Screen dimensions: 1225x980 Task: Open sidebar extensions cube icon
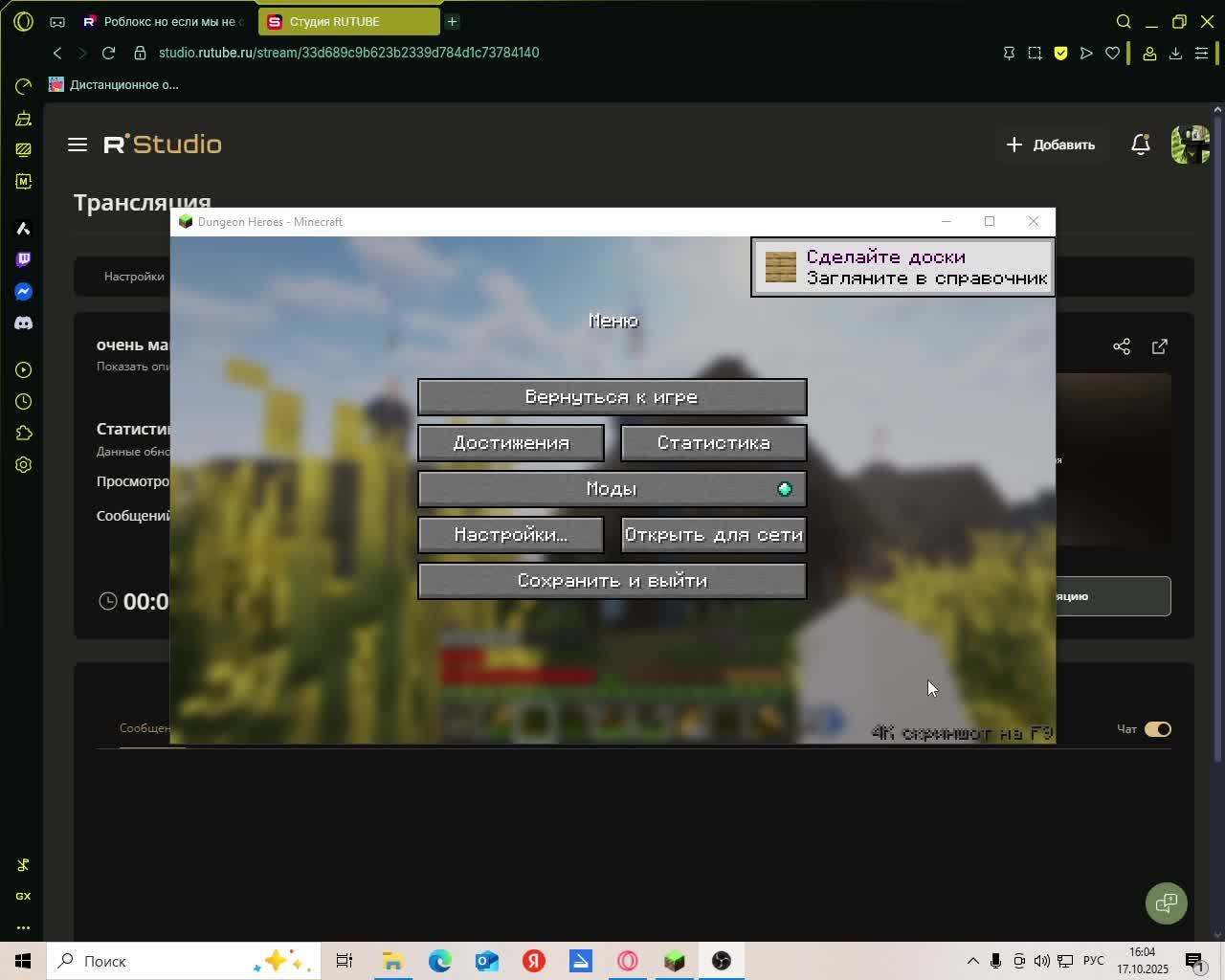(x=24, y=434)
